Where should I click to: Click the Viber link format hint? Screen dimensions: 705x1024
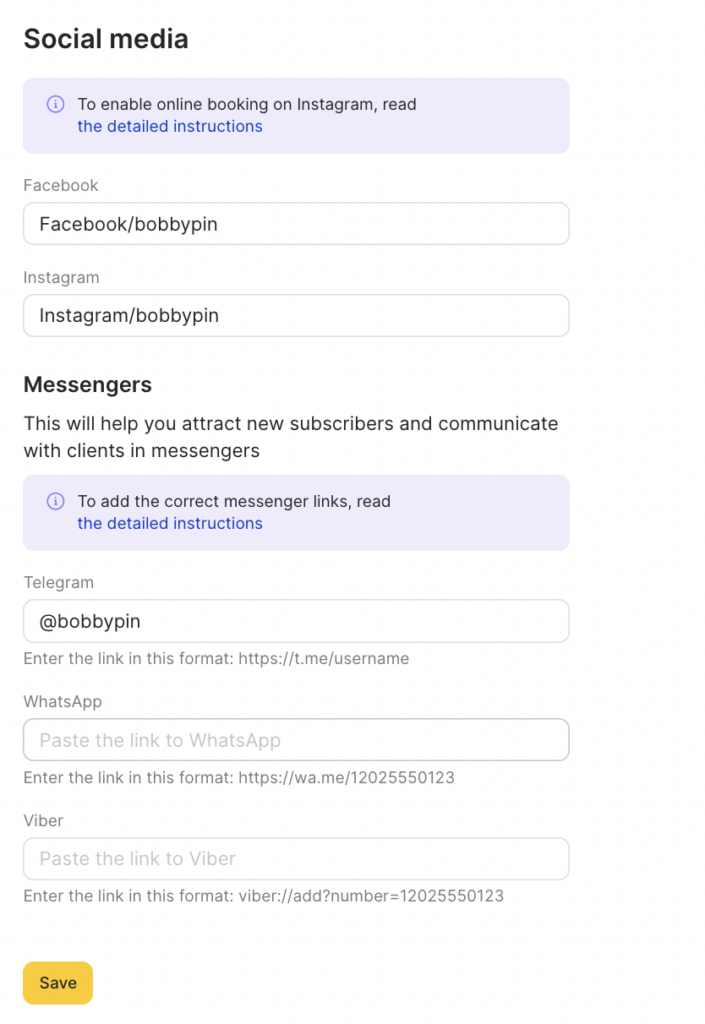[263, 896]
